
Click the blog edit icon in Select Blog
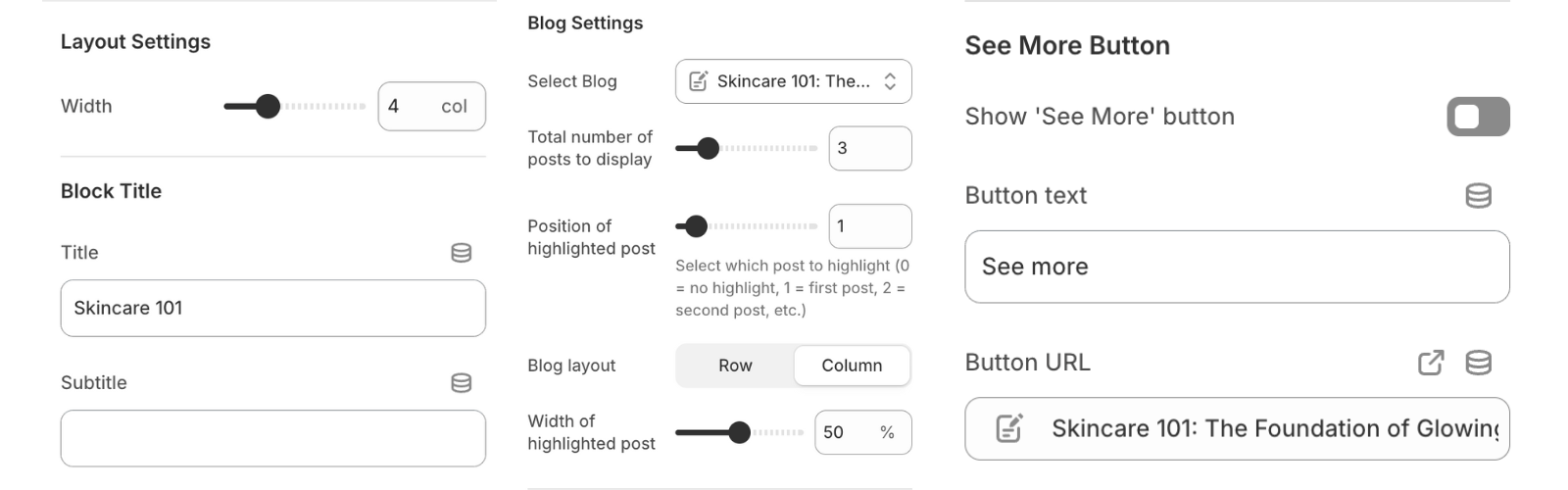click(x=699, y=81)
